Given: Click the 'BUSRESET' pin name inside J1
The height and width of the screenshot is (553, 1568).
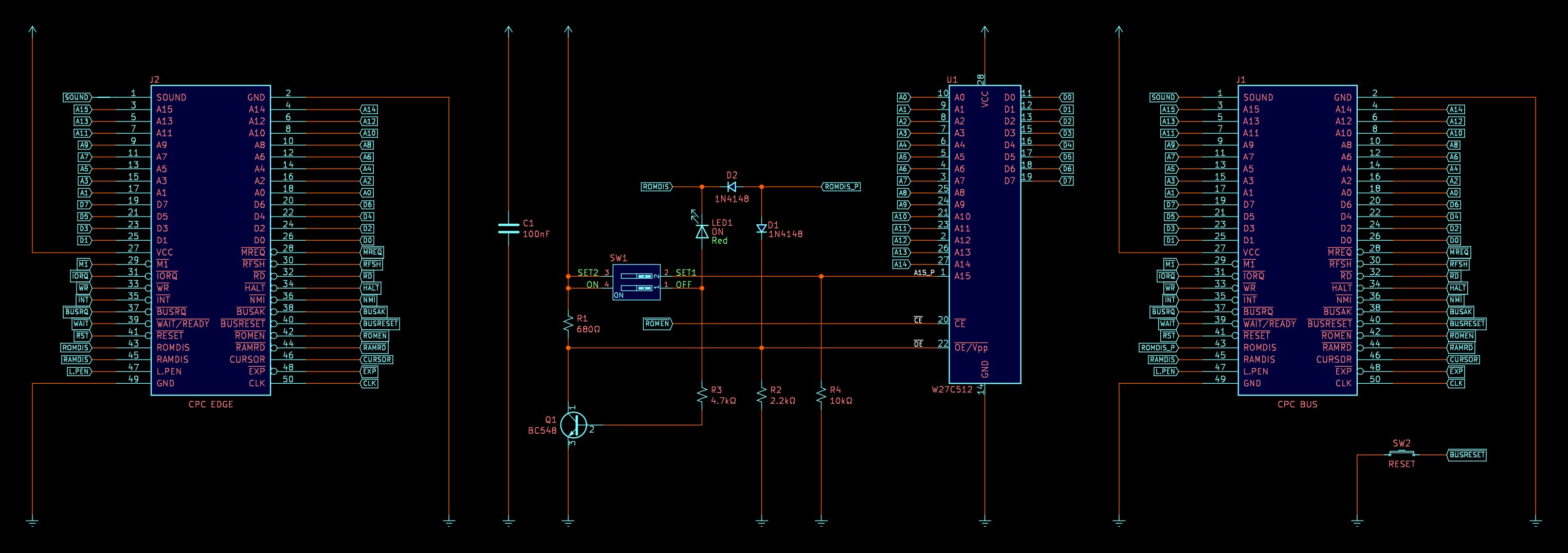Looking at the screenshot, I should pos(1329,324).
